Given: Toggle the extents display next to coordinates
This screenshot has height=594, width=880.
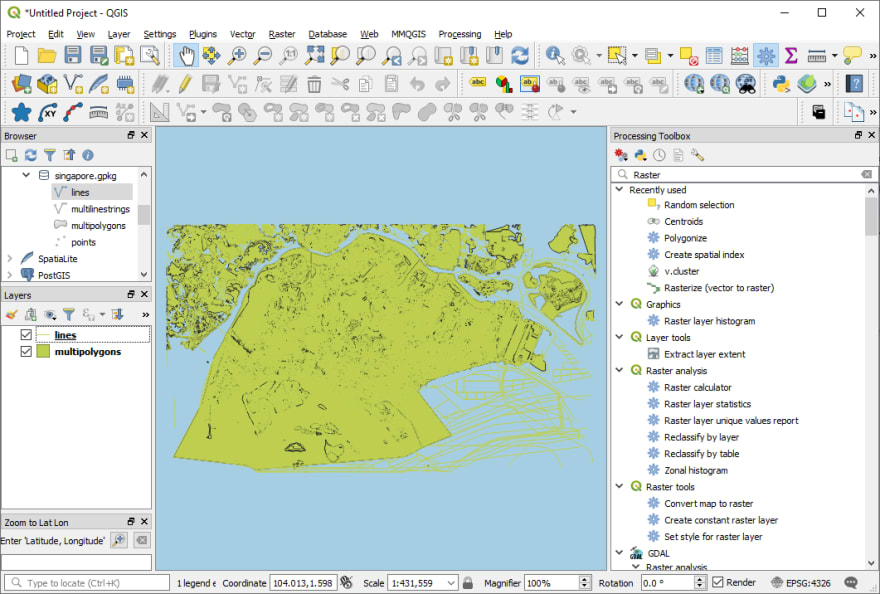Looking at the screenshot, I should coord(346,583).
